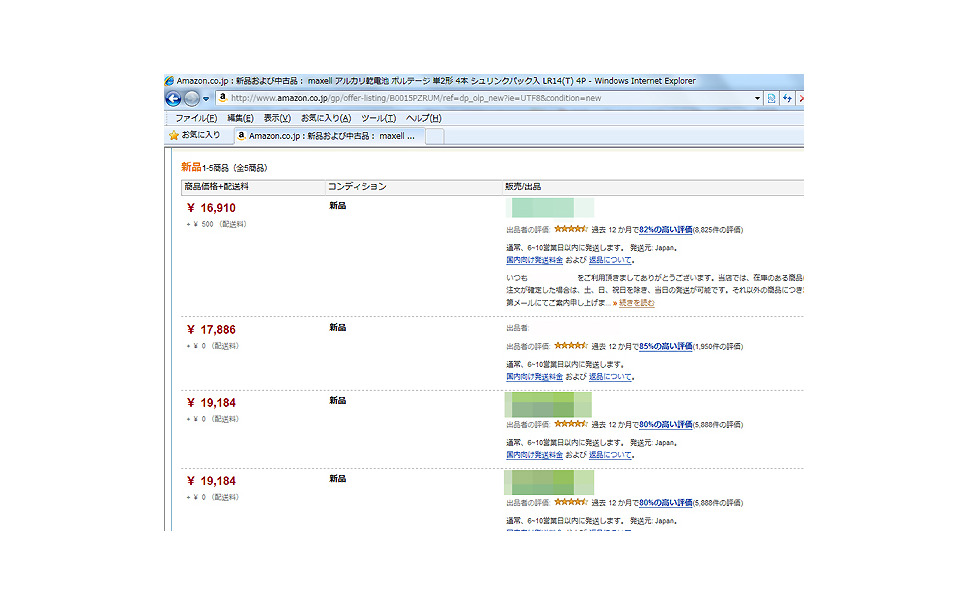Screen dimensions: 968x605
Task: Click the price ¥ 17,886
Action: (211, 330)
